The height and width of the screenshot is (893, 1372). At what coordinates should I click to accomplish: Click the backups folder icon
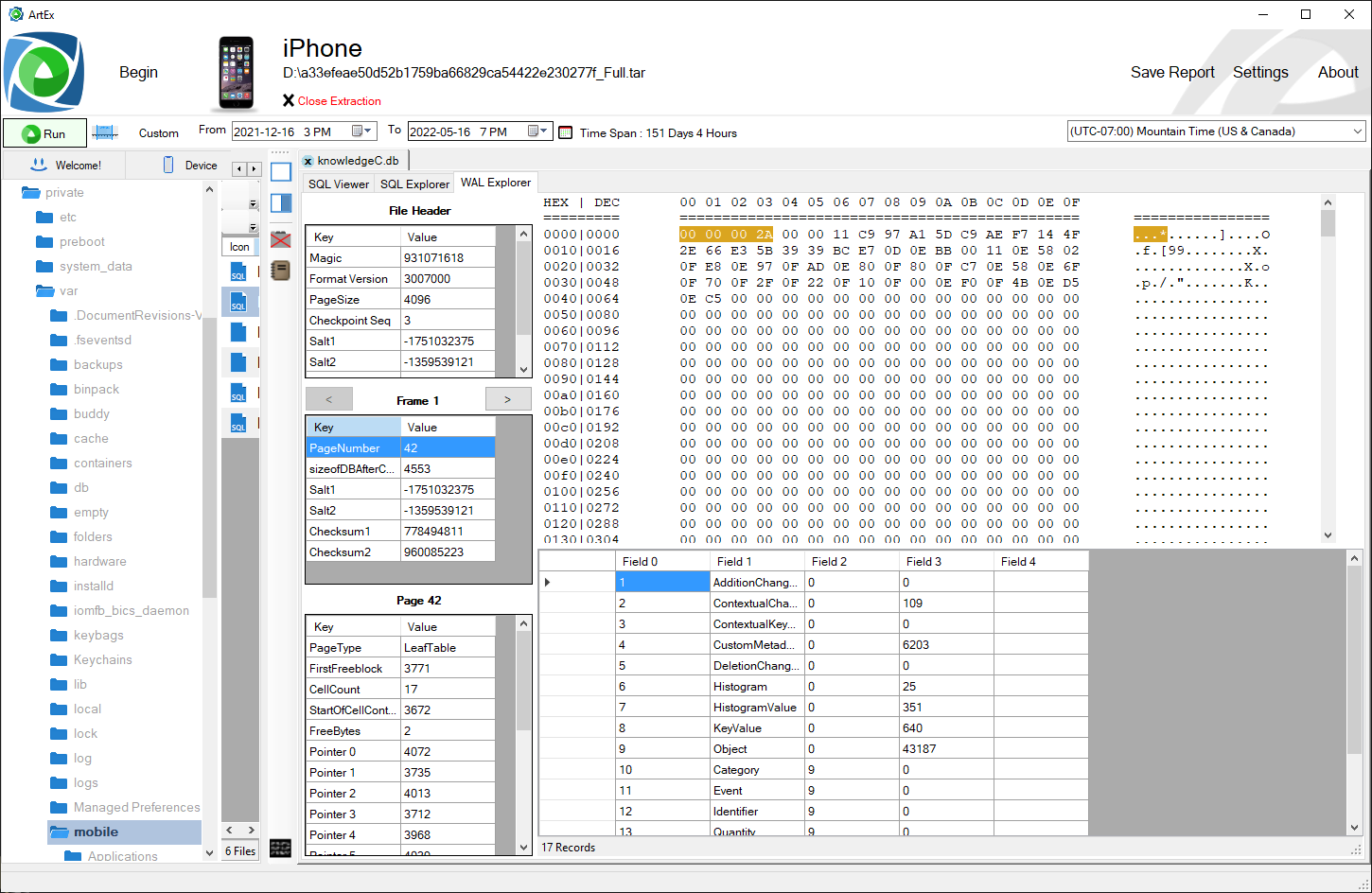point(59,365)
